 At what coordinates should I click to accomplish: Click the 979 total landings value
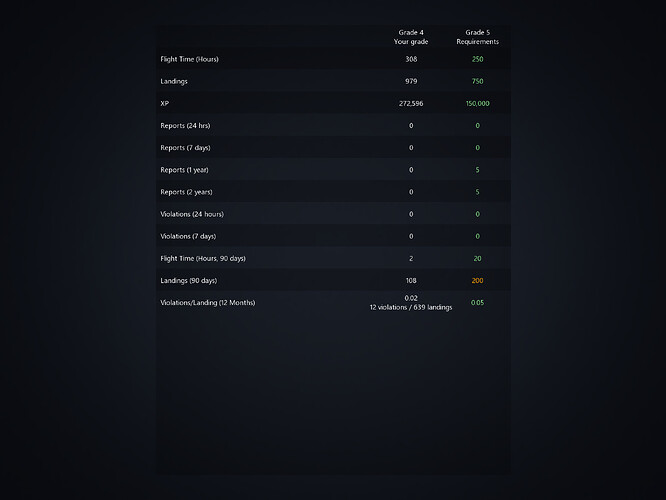pos(411,81)
